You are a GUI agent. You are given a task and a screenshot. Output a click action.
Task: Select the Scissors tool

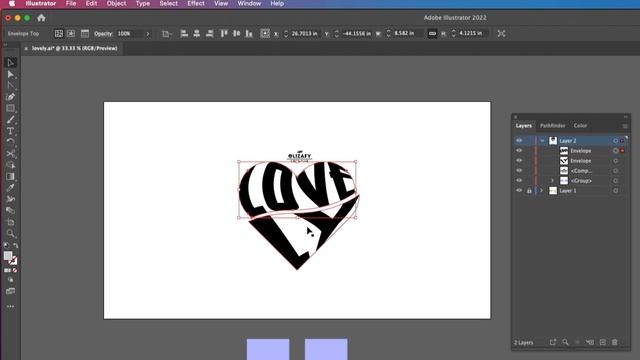tap(11, 154)
